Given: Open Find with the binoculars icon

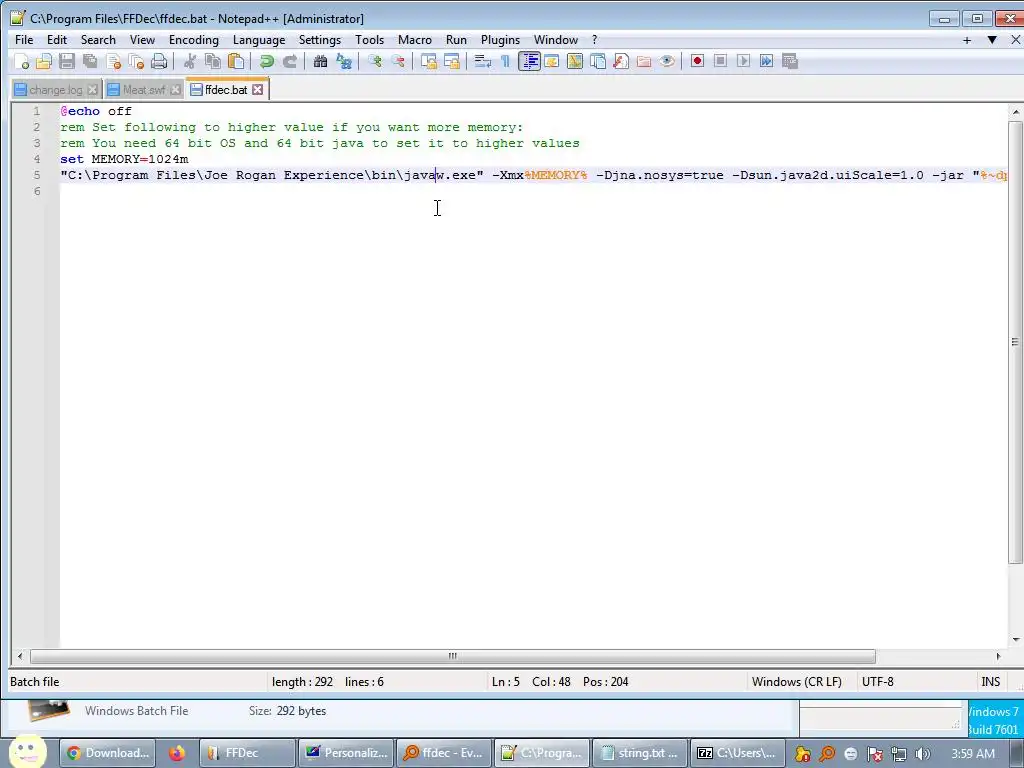Looking at the screenshot, I should tap(320, 61).
